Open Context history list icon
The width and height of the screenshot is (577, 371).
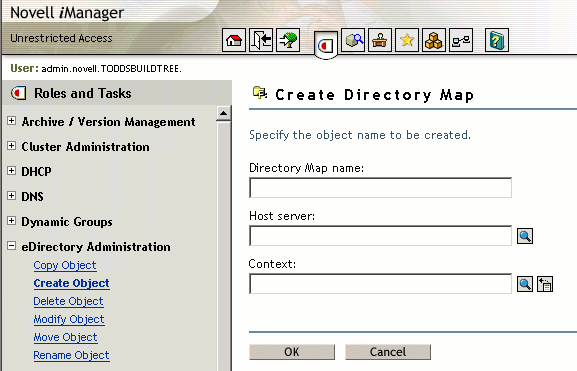pyautogui.click(x=545, y=284)
